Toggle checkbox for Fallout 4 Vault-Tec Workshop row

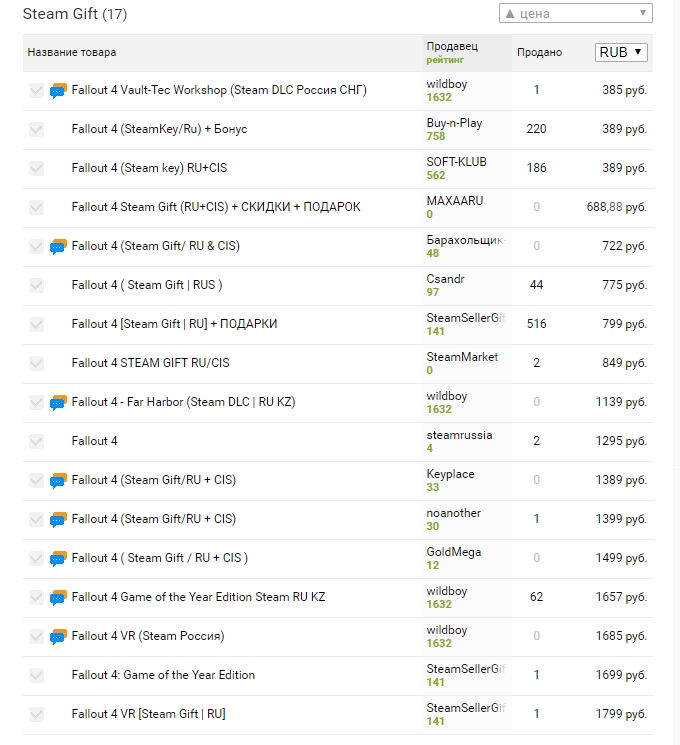36,90
